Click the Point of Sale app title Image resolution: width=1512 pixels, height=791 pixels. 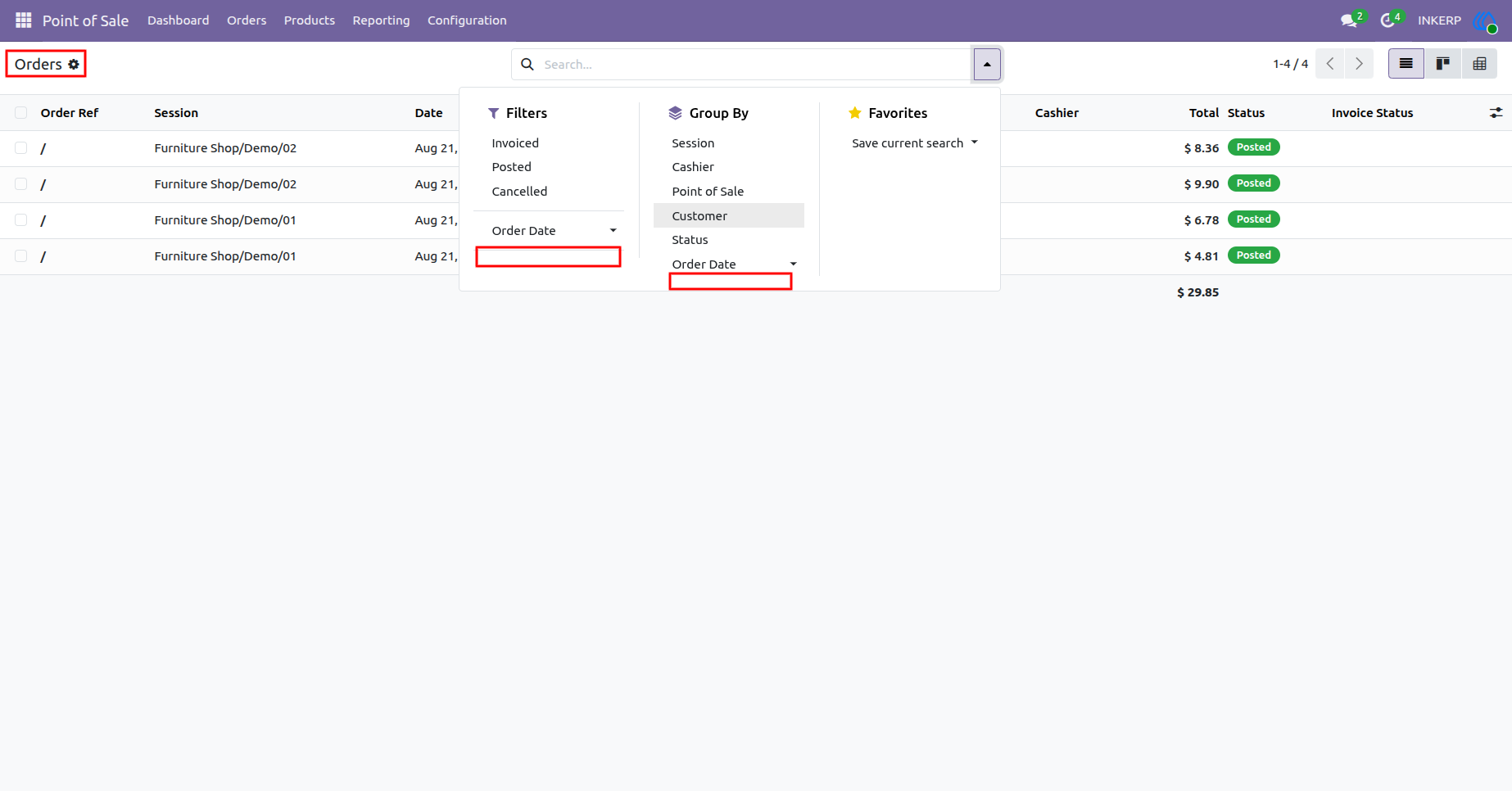[x=85, y=20]
